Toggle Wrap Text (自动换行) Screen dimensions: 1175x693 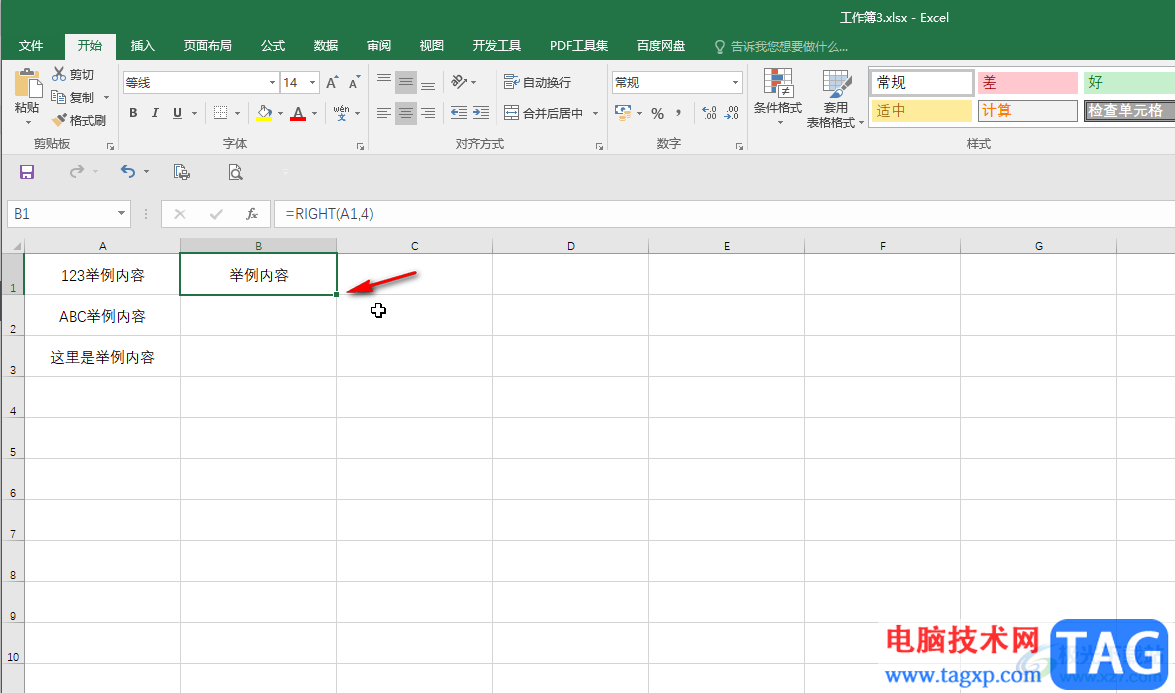point(537,82)
